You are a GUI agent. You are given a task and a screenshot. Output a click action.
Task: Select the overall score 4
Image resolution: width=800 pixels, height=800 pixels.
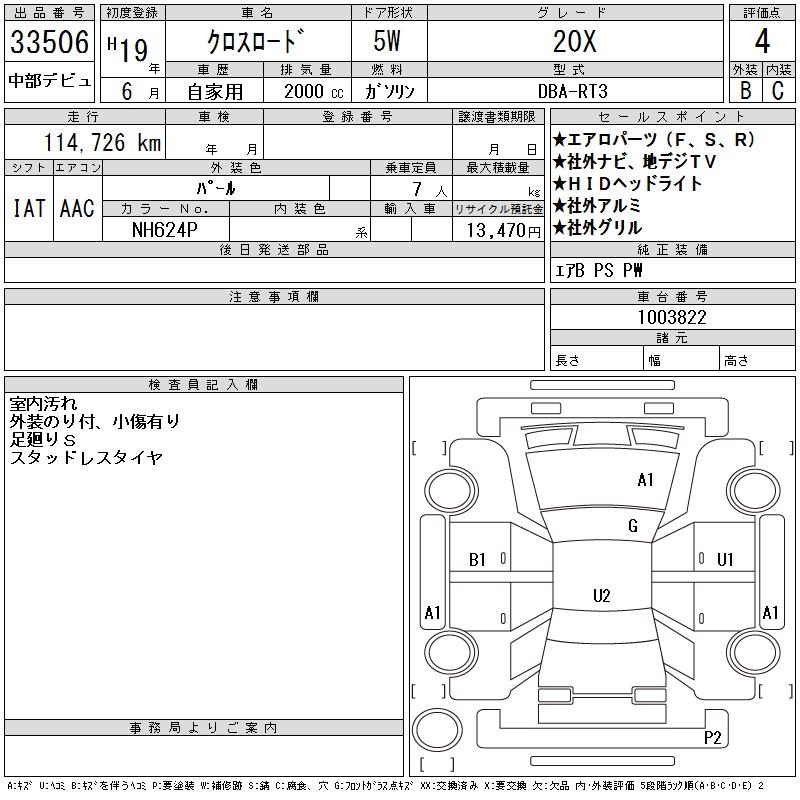pyautogui.click(x=762, y=41)
